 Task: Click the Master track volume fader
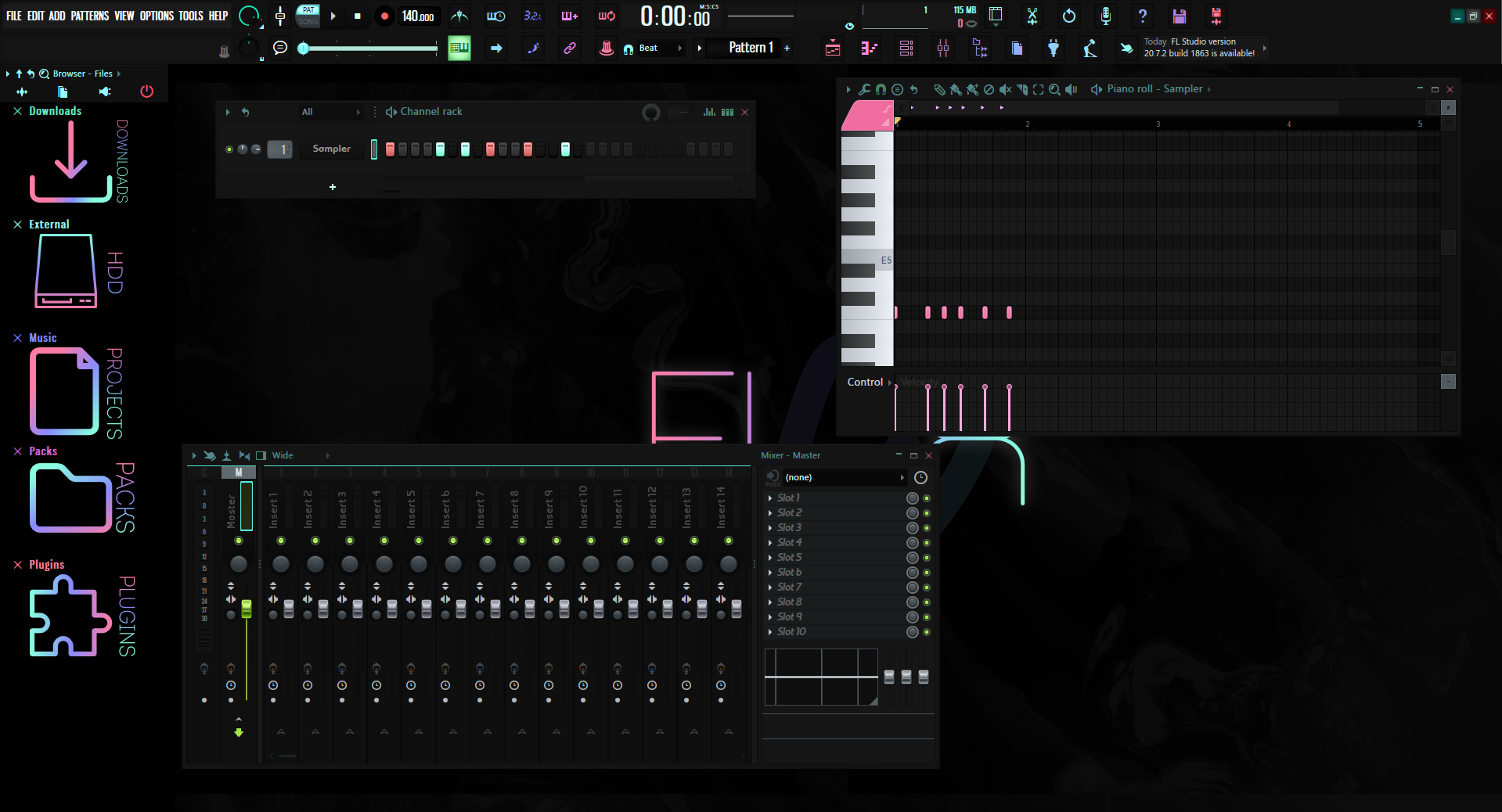coord(247,609)
